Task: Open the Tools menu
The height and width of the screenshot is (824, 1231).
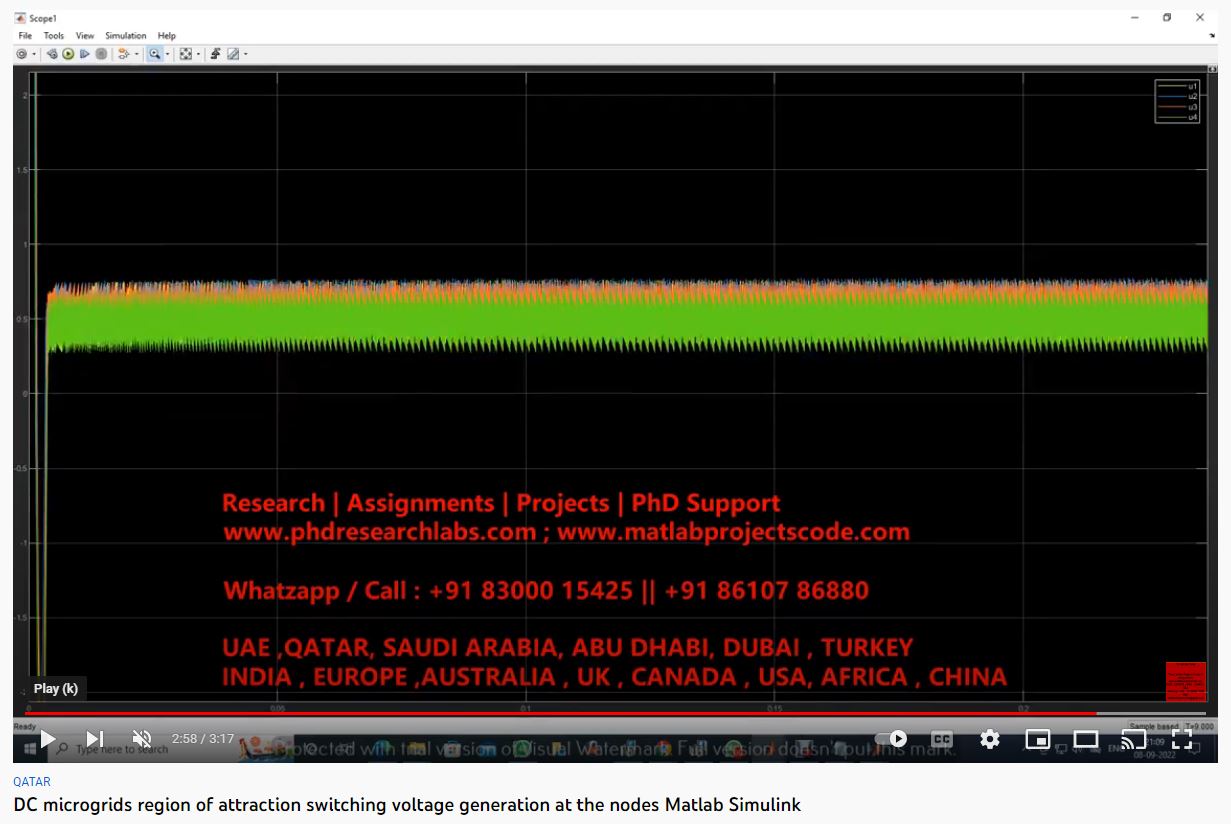Action: (x=54, y=36)
